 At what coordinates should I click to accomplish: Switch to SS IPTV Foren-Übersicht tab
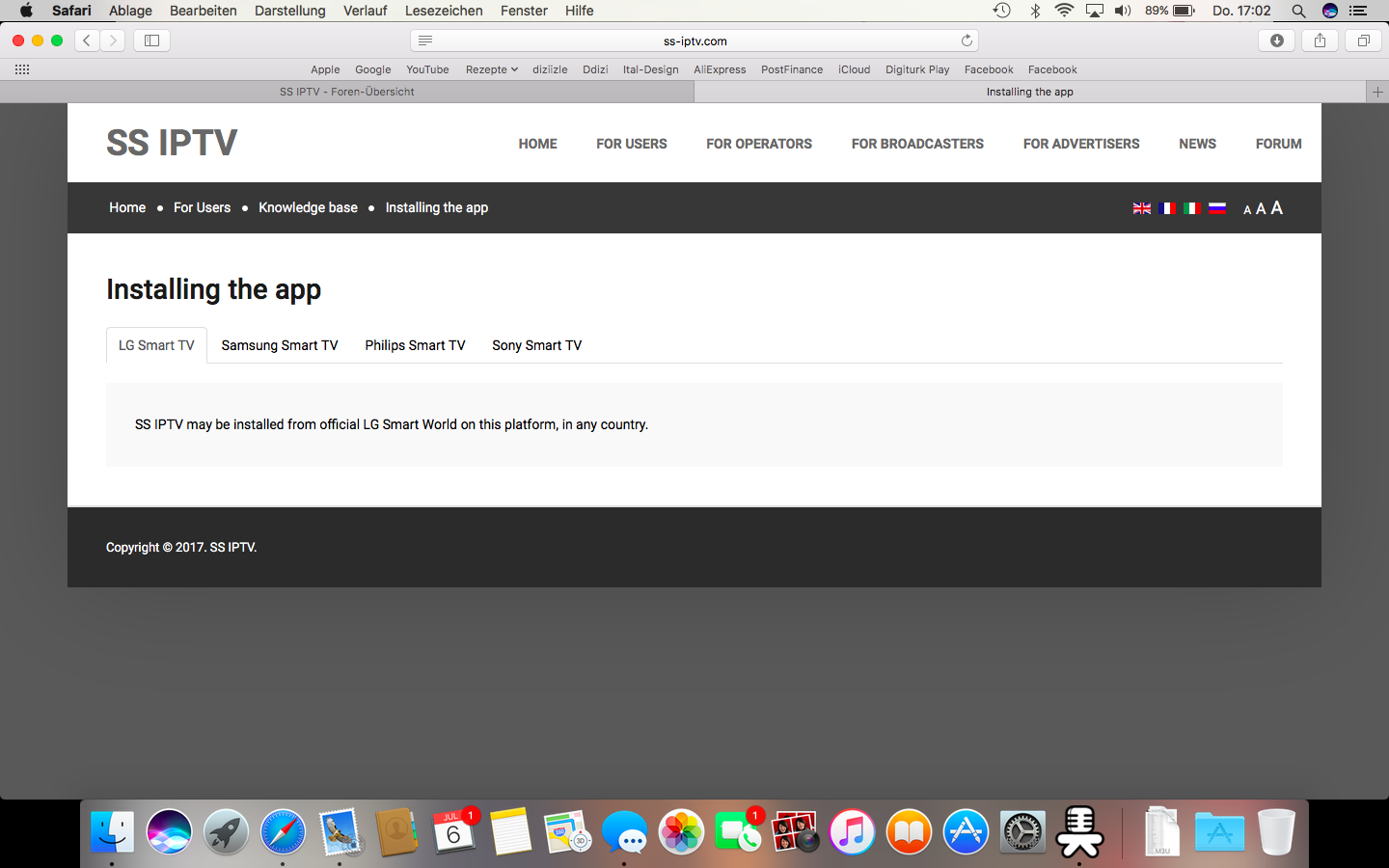[346, 92]
